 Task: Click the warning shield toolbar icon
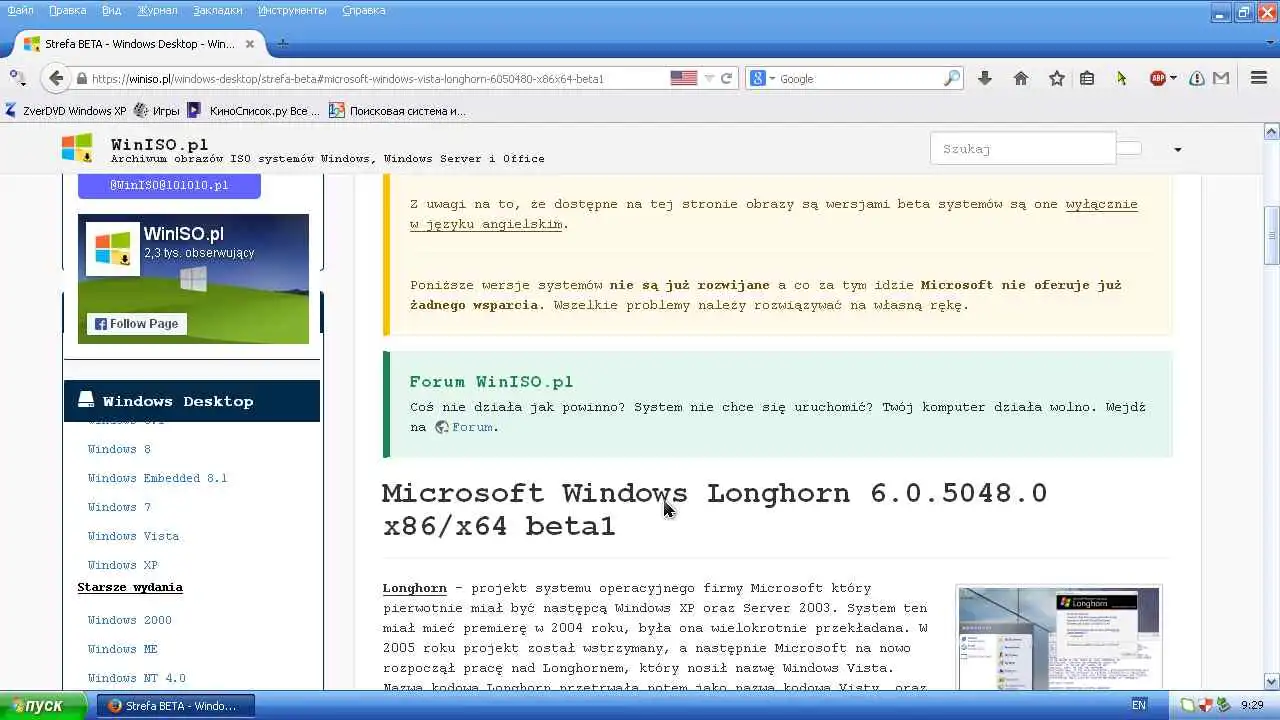click(x=1197, y=78)
